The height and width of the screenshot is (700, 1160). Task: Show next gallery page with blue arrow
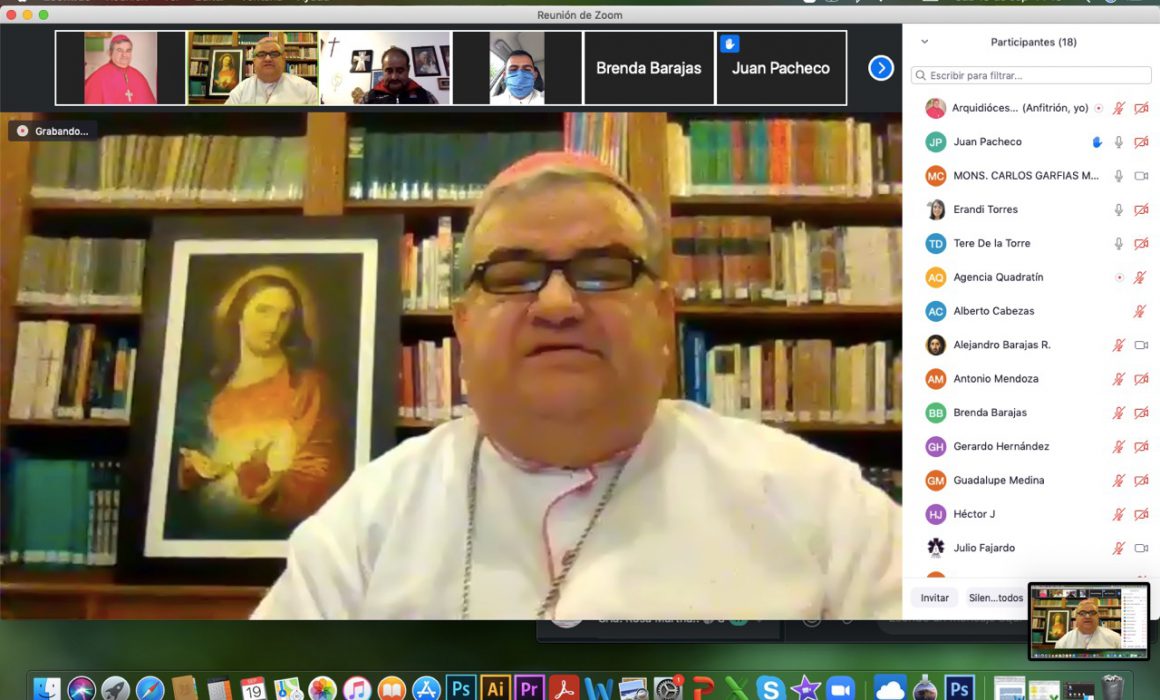click(880, 68)
